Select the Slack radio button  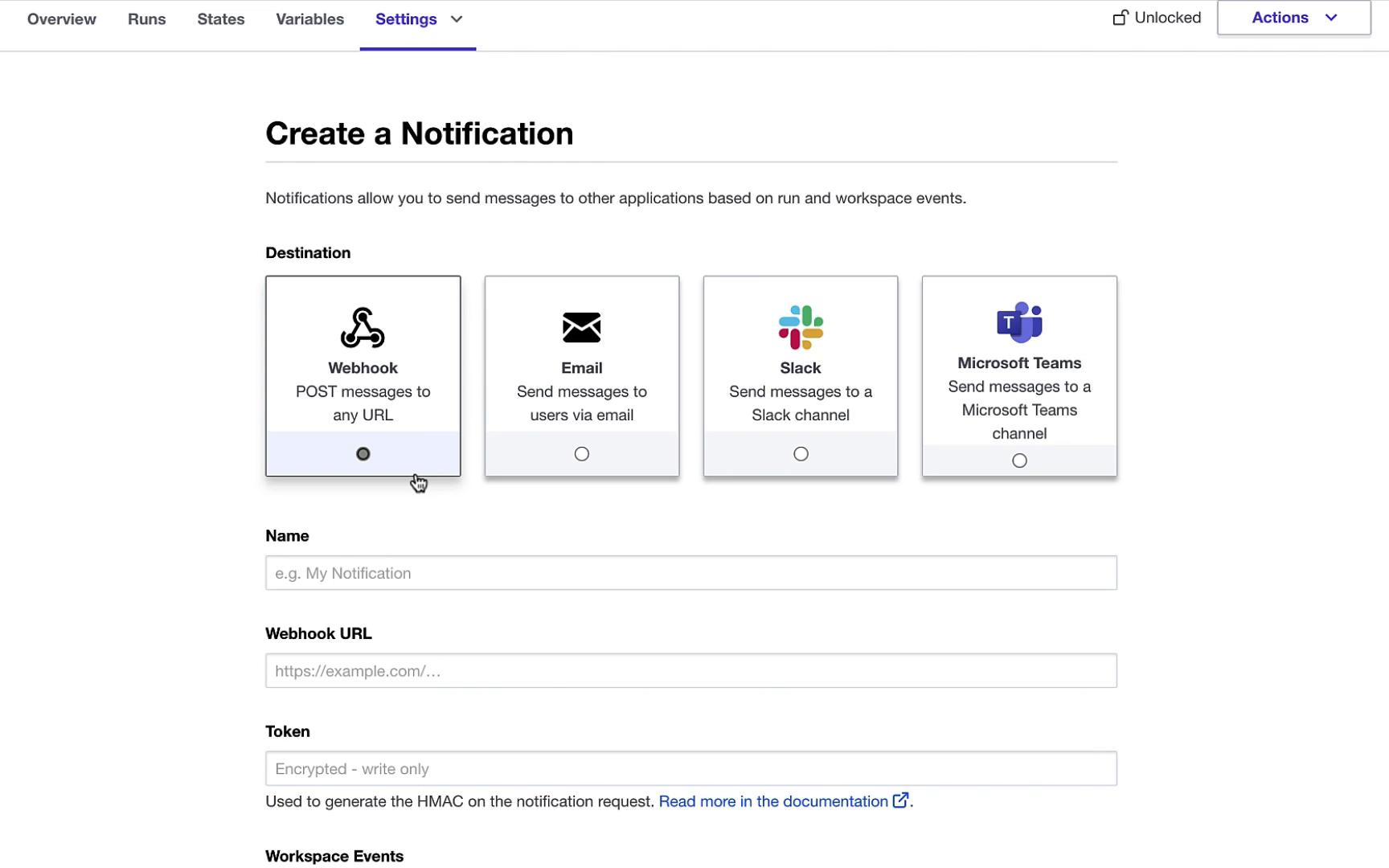[801, 454]
